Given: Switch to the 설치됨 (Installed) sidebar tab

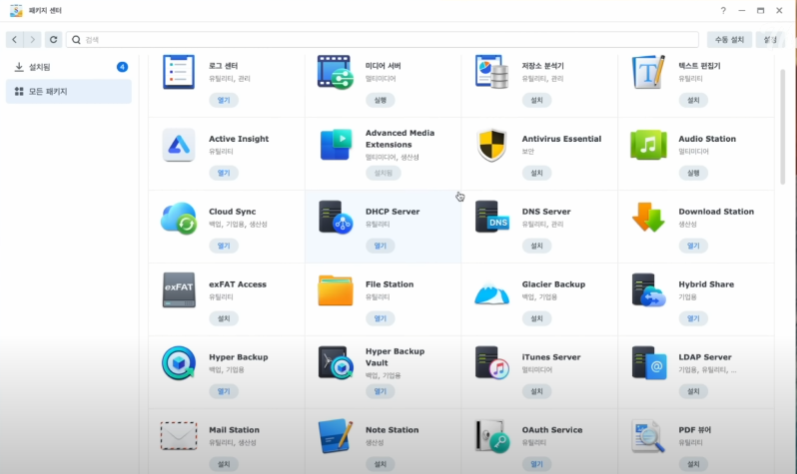Looking at the screenshot, I should point(68,67).
